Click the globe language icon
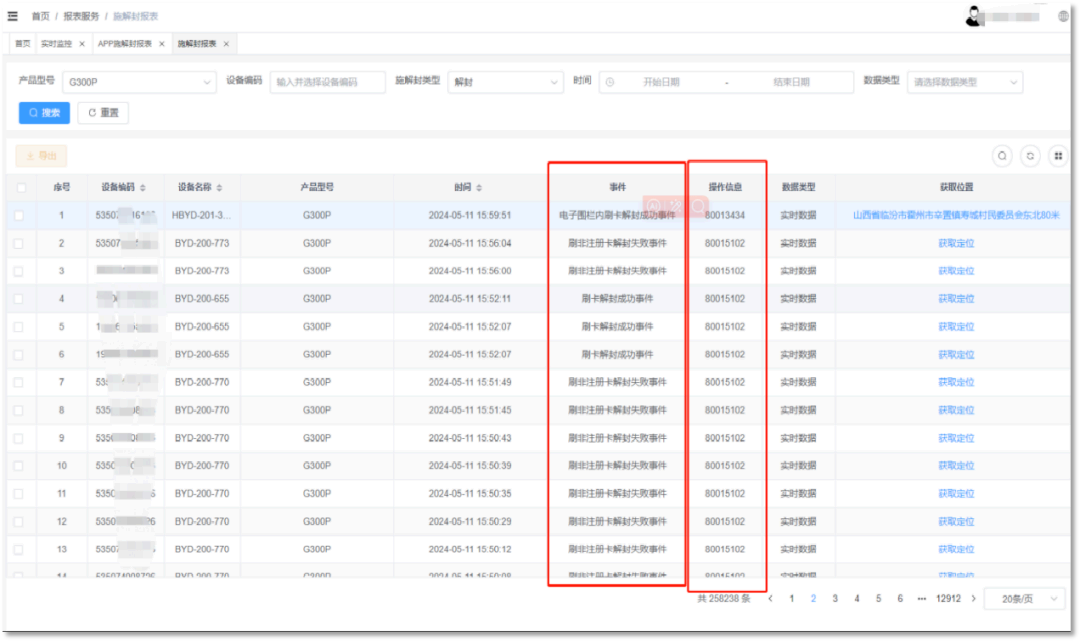Image resolution: width=1080 pixels, height=642 pixels. coord(1063,16)
